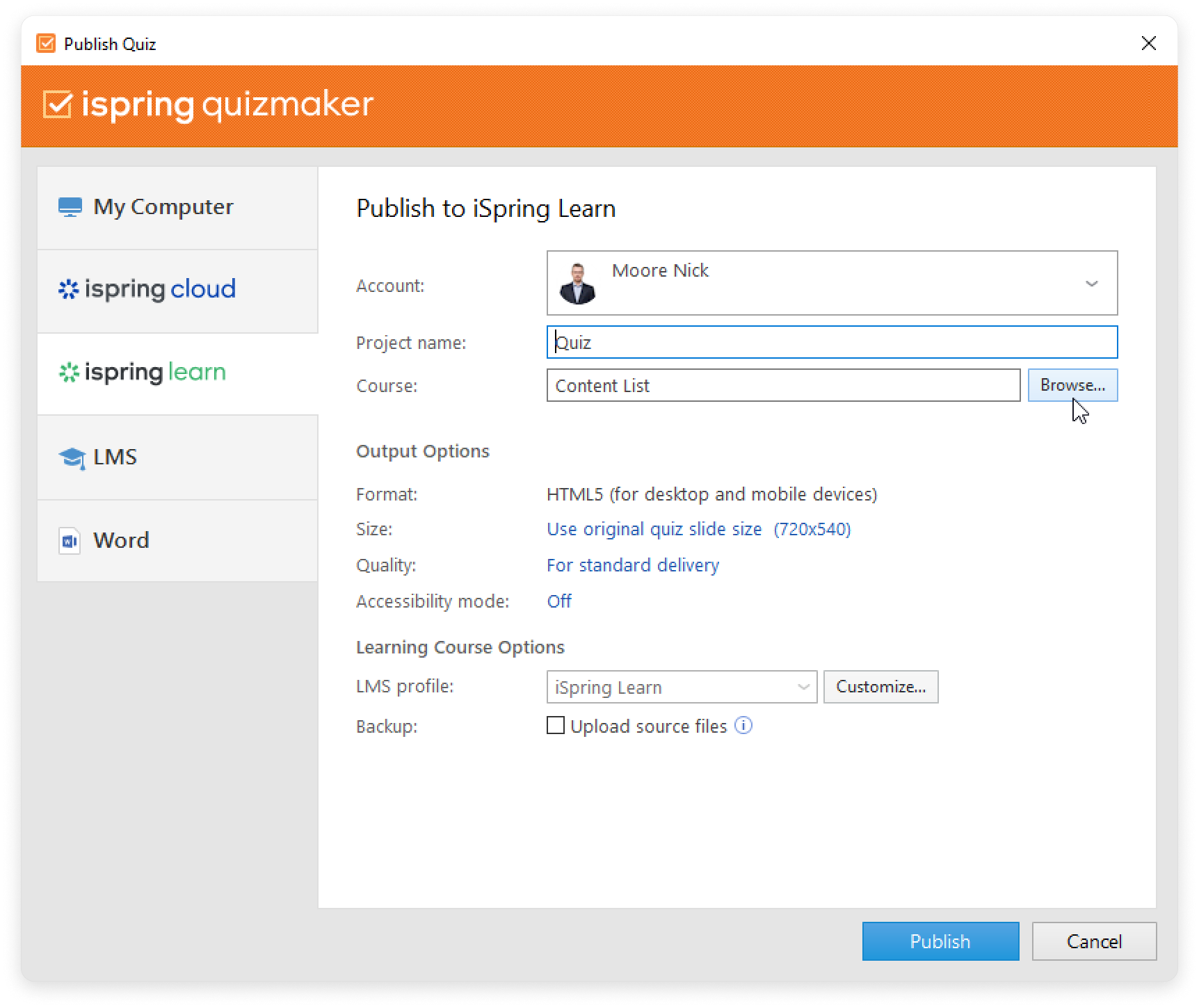Click the Output Options section label
1199x1008 pixels.
click(423, 451)
